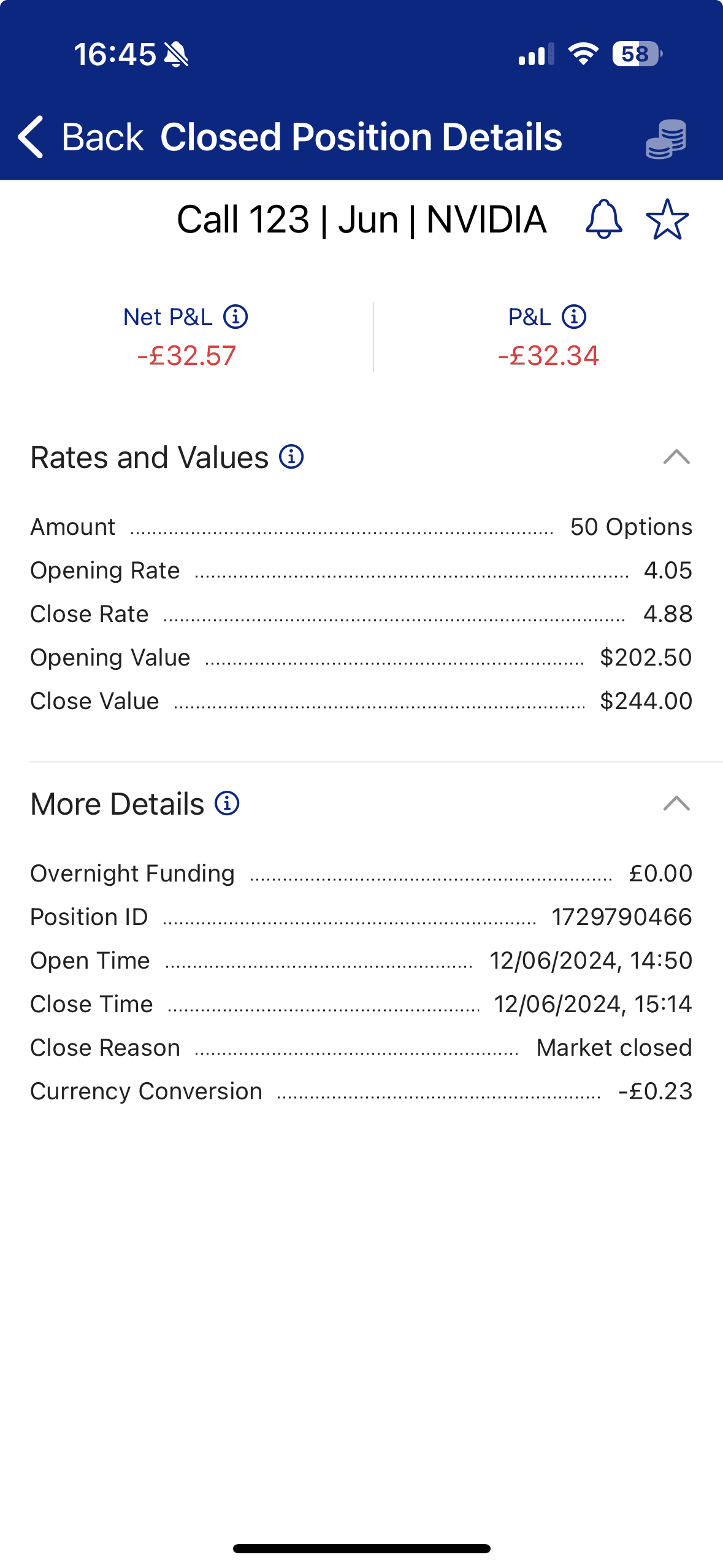Tap the Net P&L info icon
The image size is (723, 1568).
coord(235,317)
